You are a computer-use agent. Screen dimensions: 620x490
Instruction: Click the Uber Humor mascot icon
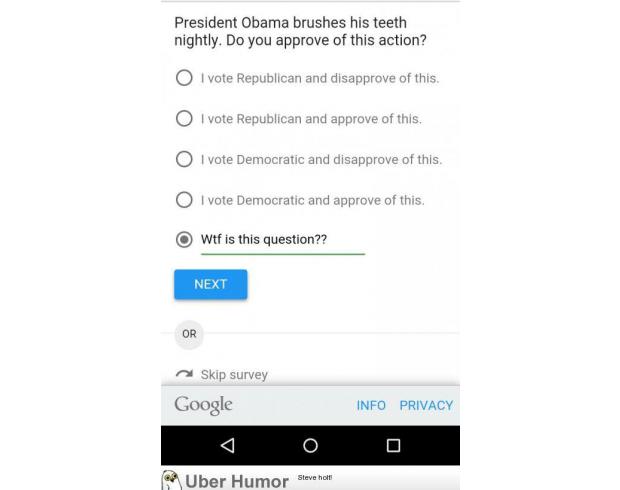point(171,480)
